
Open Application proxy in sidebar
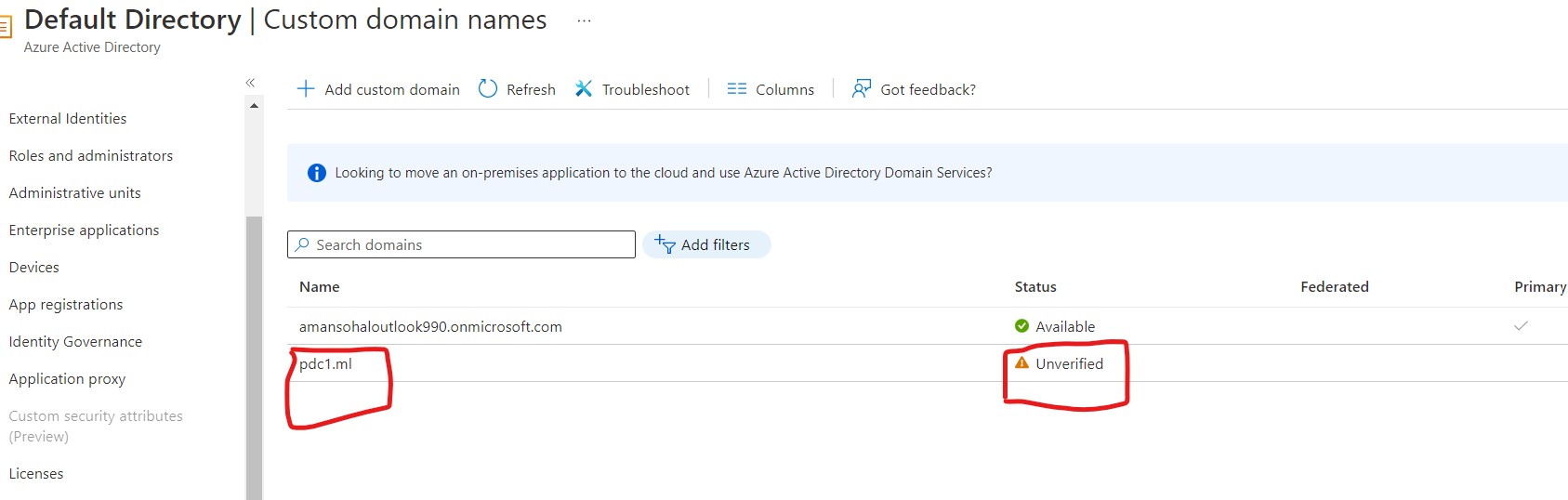67,379
